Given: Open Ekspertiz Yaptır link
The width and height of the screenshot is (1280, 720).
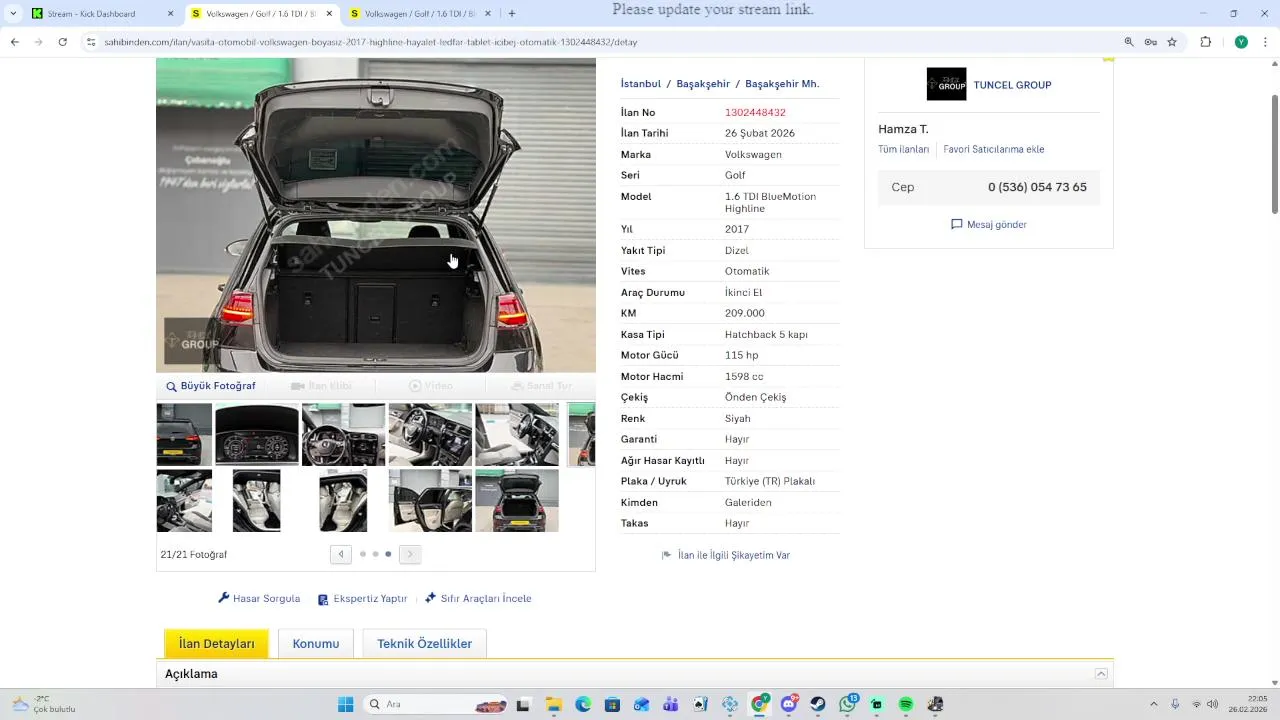Looking at the screenshot, I should point(362,599).
